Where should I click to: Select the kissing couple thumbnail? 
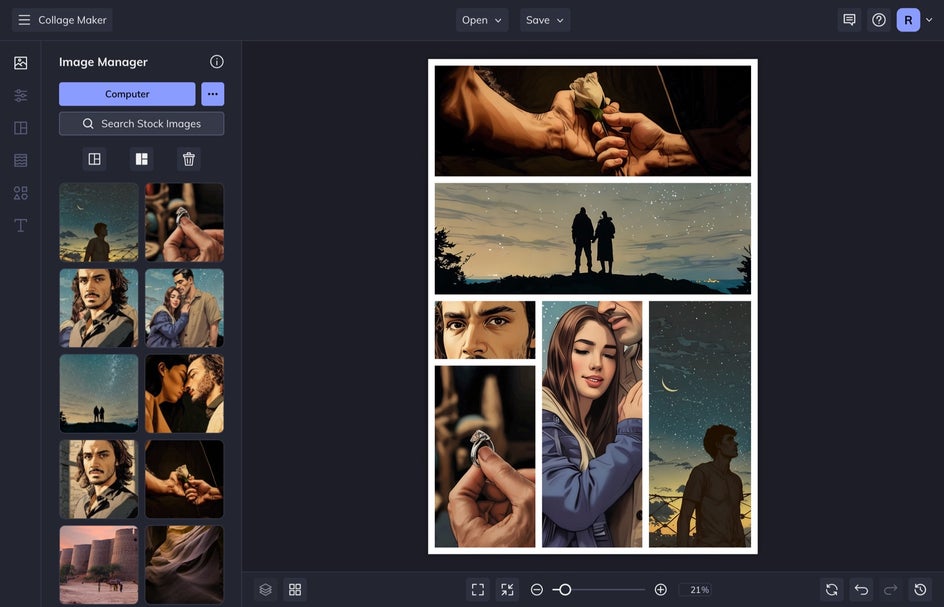point(184,393)
